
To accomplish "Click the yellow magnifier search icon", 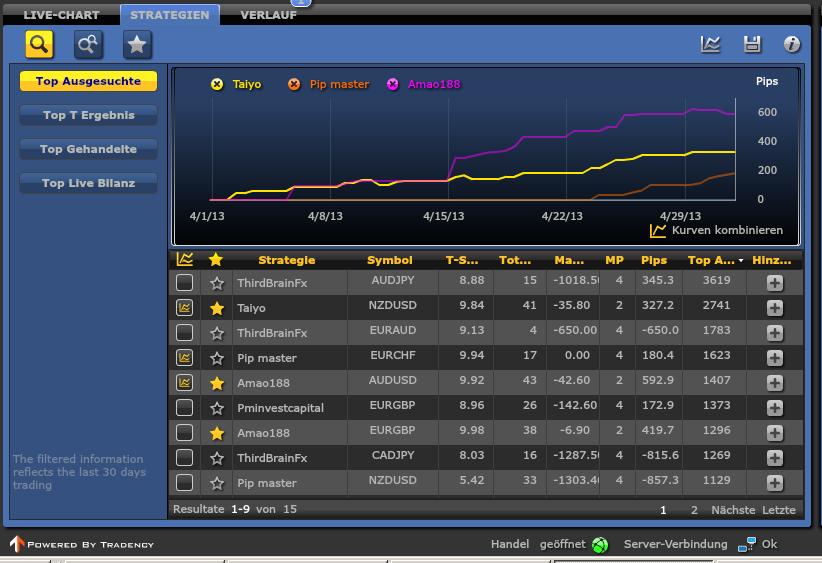I will 39,44.
